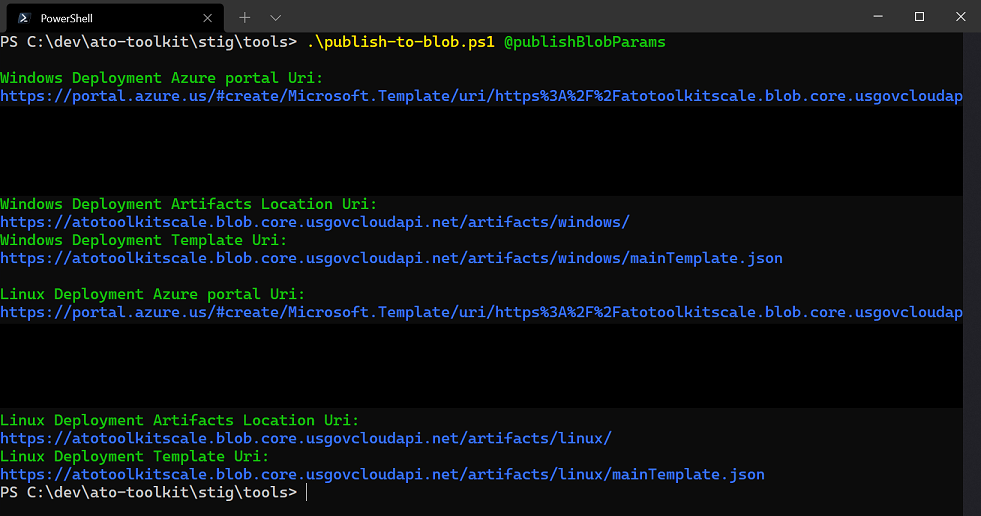Open the new tab profile dropdown
This screenshot has height=516, width=981.
[x=275, y=18]
